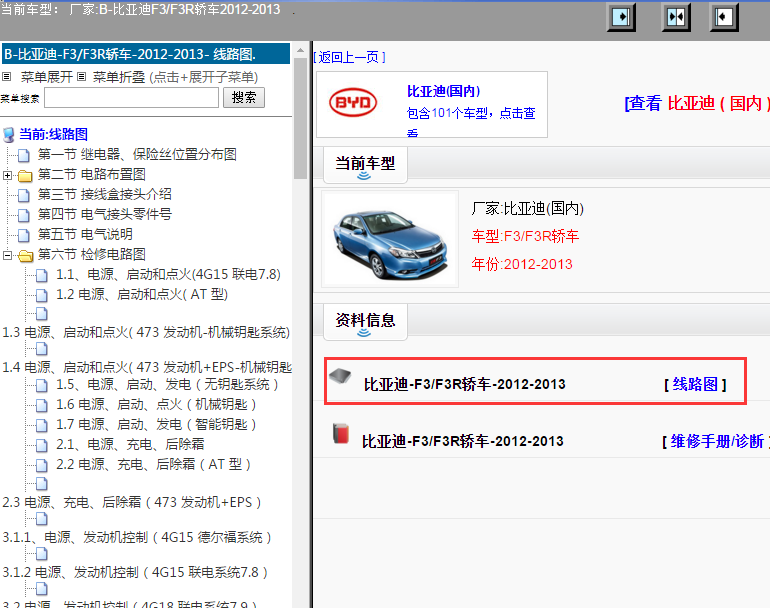Click the left-arrow panel layout button
This screenshot has height=608, width=770.
(724, 17)
